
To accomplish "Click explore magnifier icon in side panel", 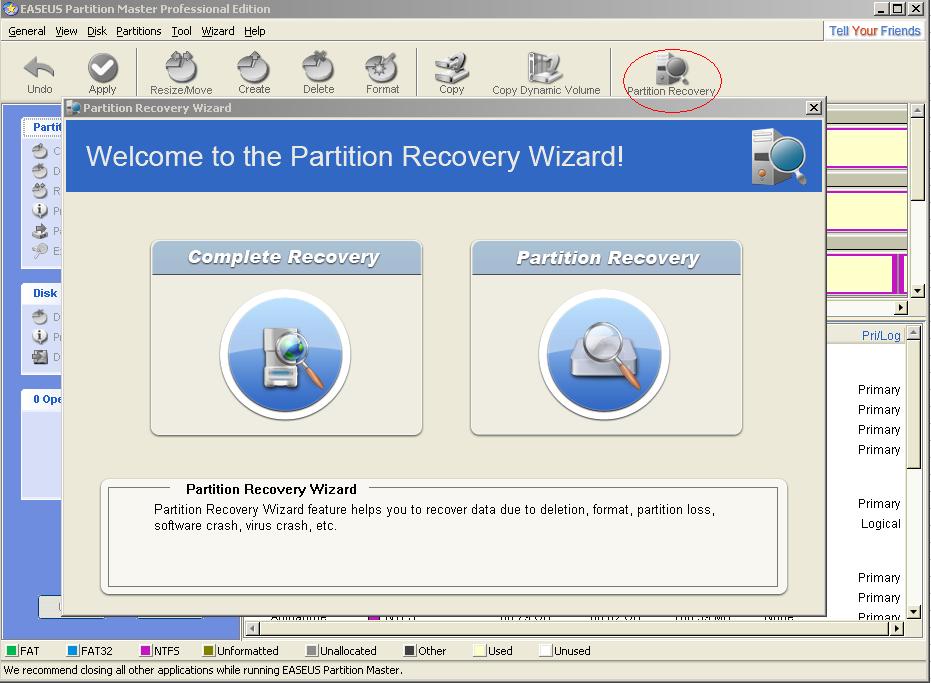I will tap(40, 251).
